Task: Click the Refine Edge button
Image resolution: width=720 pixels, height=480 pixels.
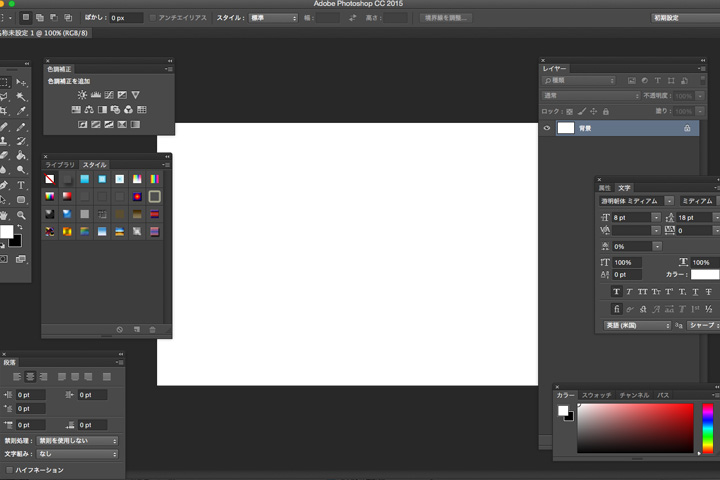Action: click(x=445, y=18)
